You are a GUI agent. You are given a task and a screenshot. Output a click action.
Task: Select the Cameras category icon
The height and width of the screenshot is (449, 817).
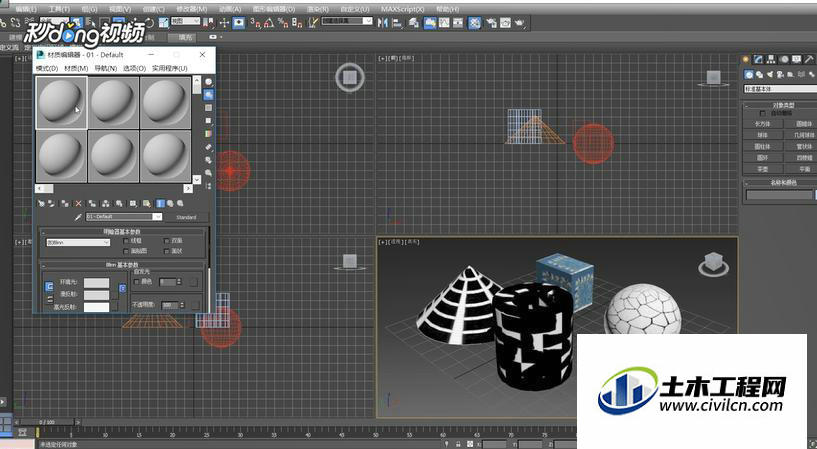coord(780,75)
